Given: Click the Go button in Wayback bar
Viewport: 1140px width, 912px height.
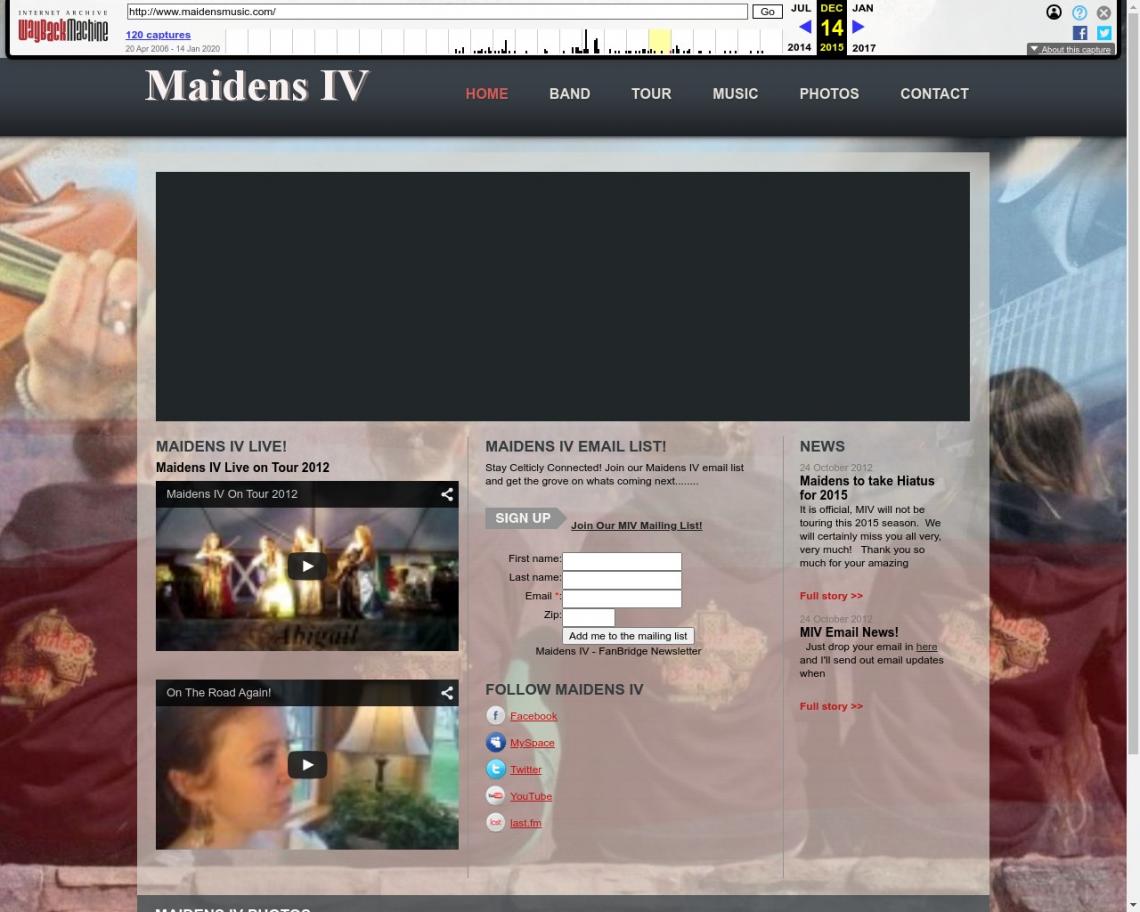Looking at the screenshot, I should [x=767, y=12].
